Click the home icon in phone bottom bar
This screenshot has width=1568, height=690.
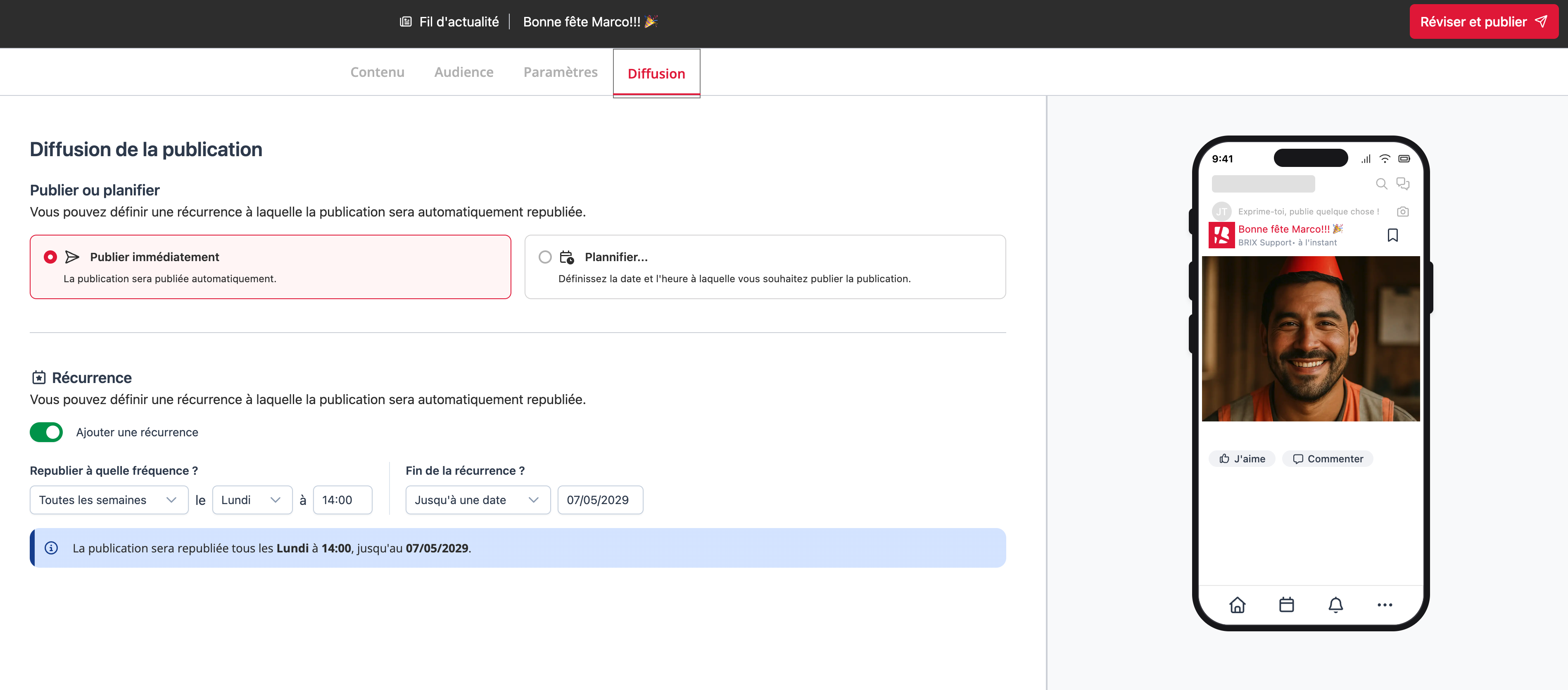(1238, 605)
